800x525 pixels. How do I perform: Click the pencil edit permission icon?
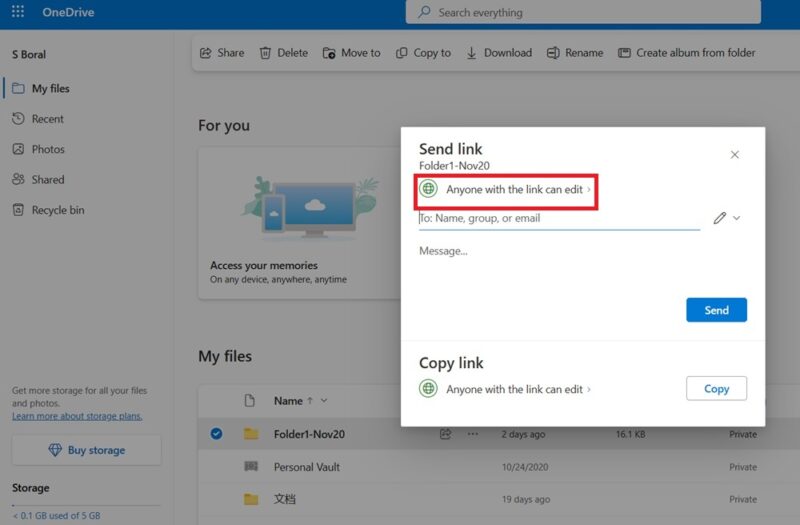coord(719,218)
